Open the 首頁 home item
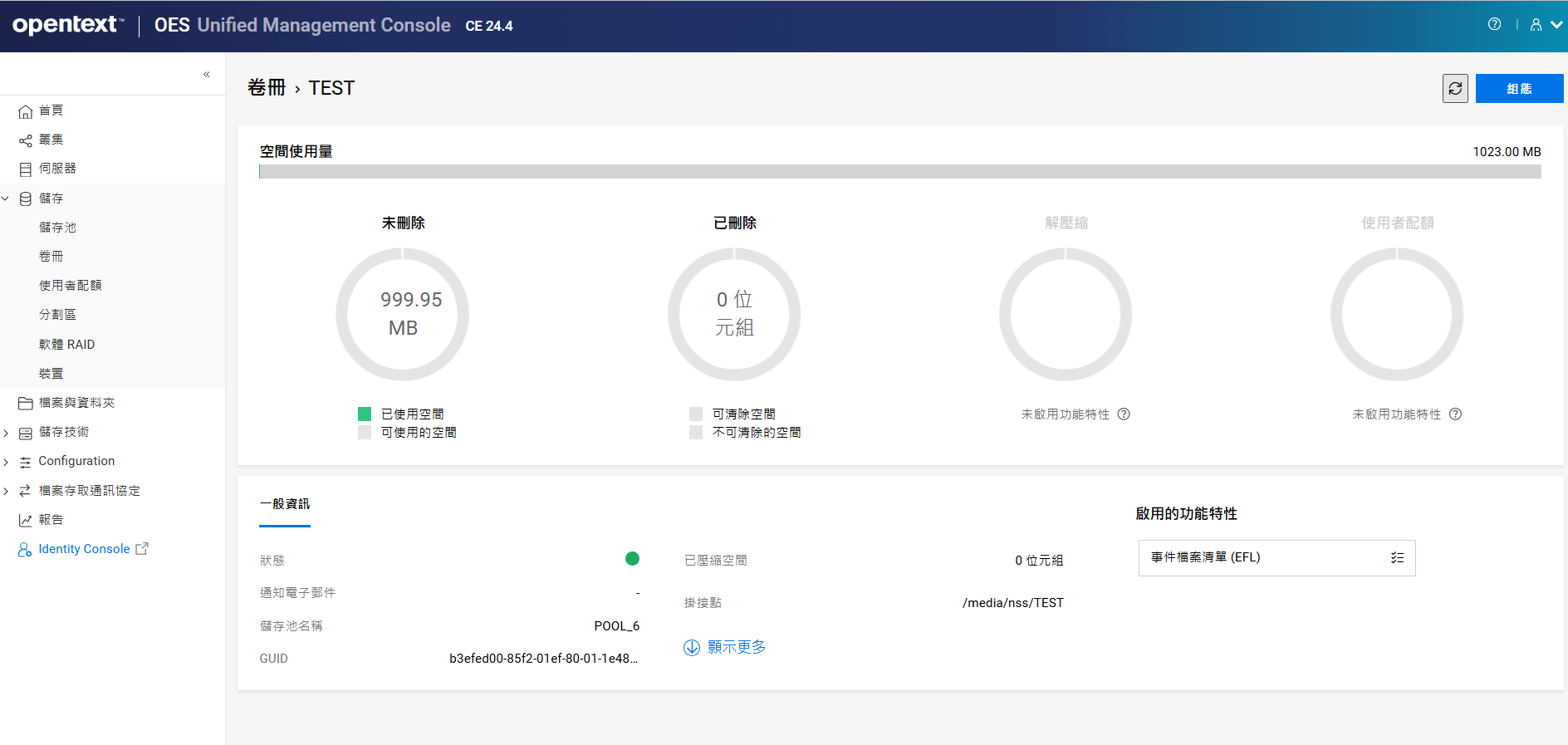Screen dimensions: 1568x745 click(51, 110)
